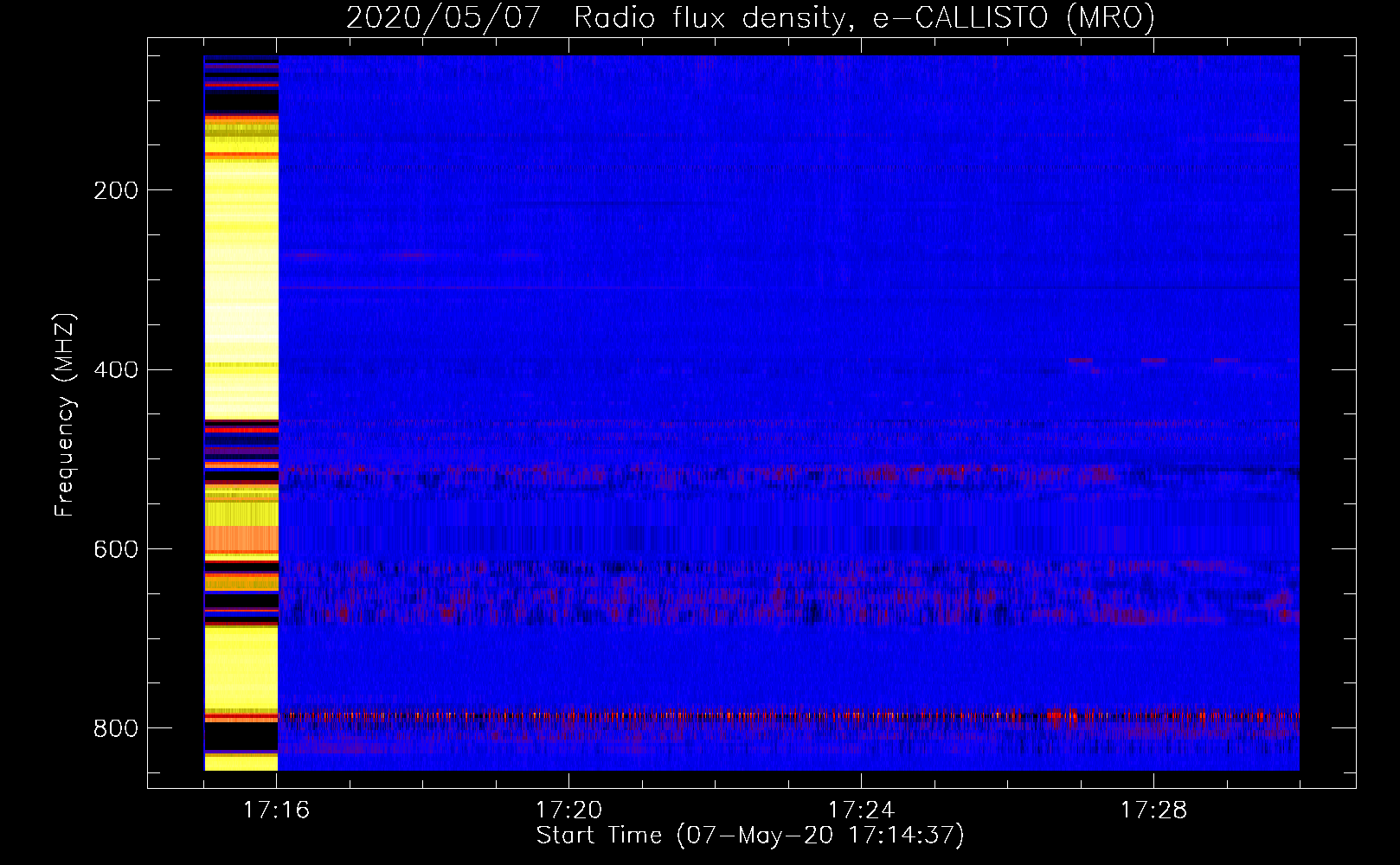Click the 'Start Time (07-May-20 17:14:37)' label

click(x=750, y=836)
